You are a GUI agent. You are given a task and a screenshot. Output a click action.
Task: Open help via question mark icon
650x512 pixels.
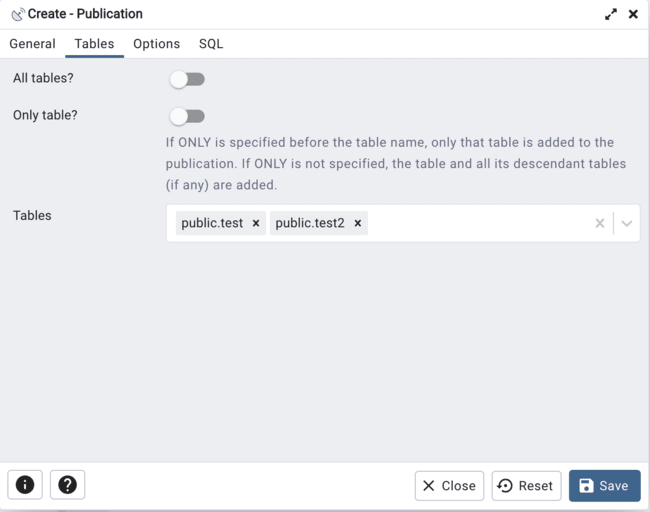pos(67,485)
